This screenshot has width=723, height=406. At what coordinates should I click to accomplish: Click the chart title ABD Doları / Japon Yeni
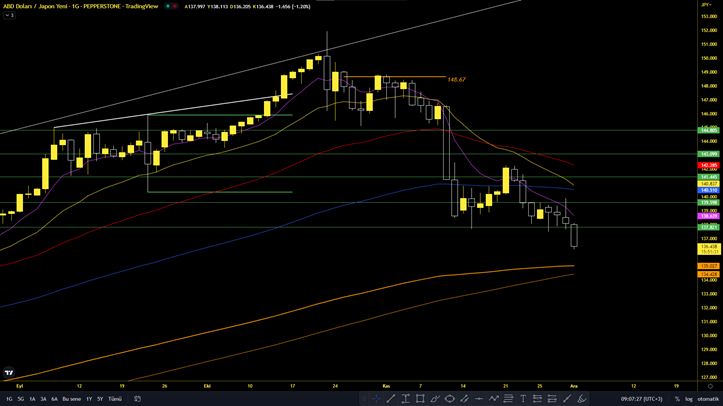point(35,6)
